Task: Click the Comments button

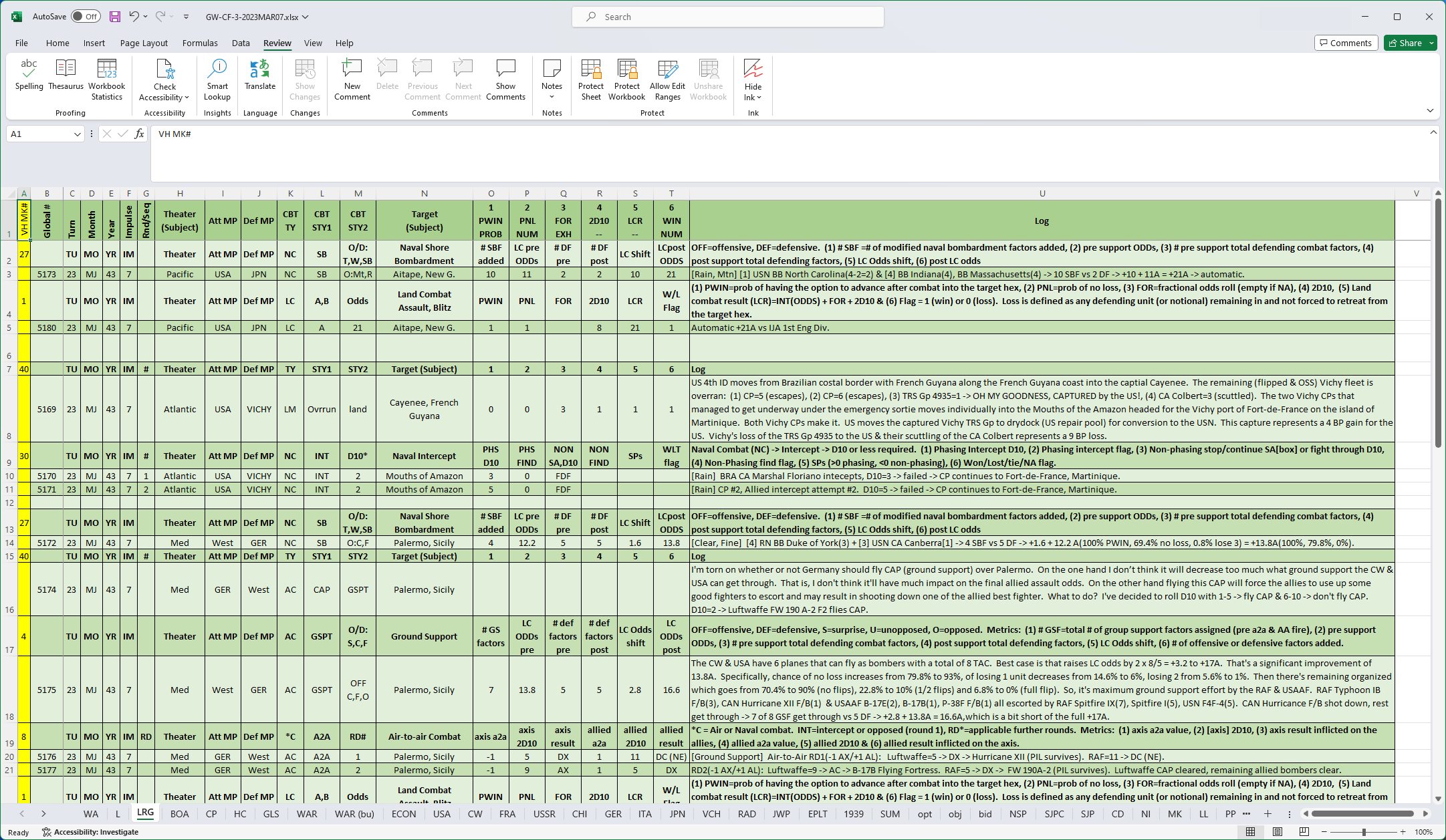Action: point(1346,43)
